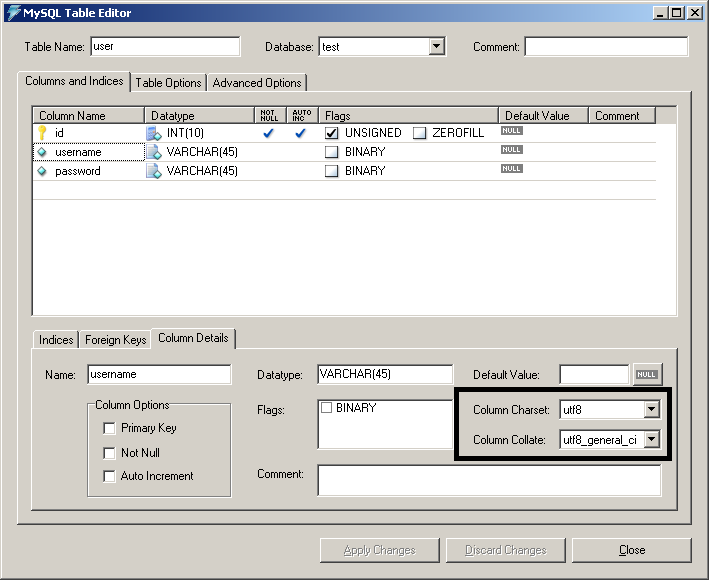Image resolution: width=709 pixels, height=580 pixels.
Task: Uncheck the UNSIGNED flag for id
Action: coord(331,133)
